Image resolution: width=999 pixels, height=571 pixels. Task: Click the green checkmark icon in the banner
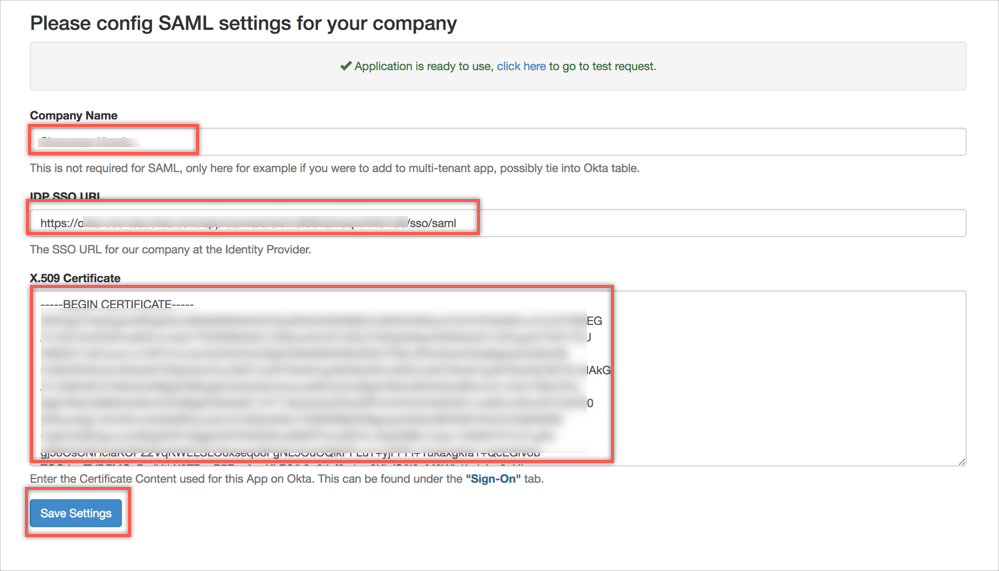[345, 66]
